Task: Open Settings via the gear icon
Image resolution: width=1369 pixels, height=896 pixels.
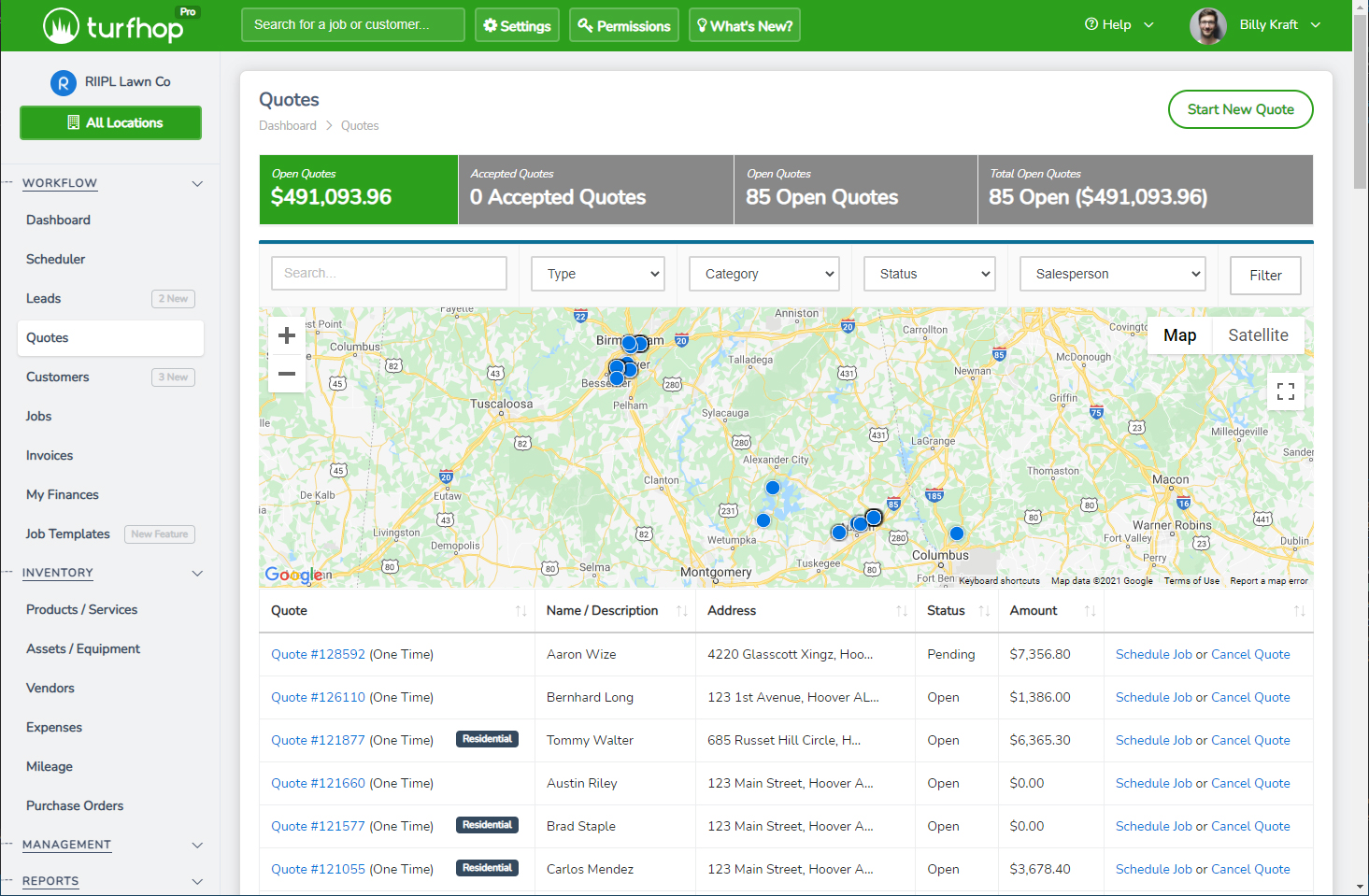Action: (492, 25)
